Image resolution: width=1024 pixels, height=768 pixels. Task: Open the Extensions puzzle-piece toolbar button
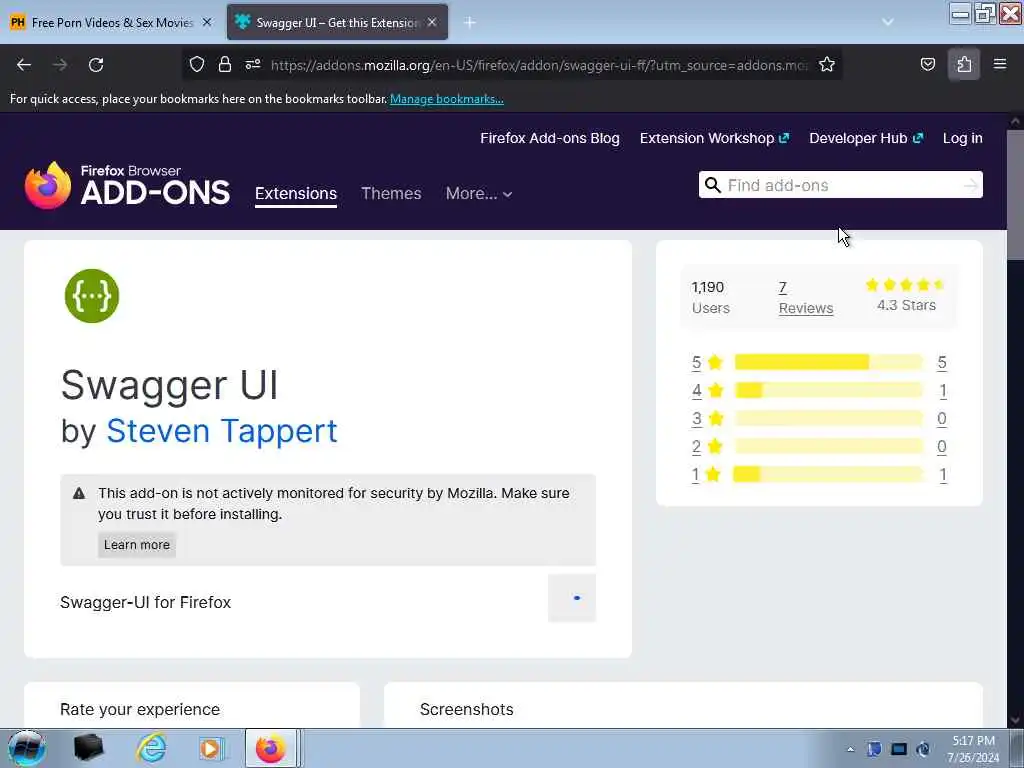click(964, 64)
